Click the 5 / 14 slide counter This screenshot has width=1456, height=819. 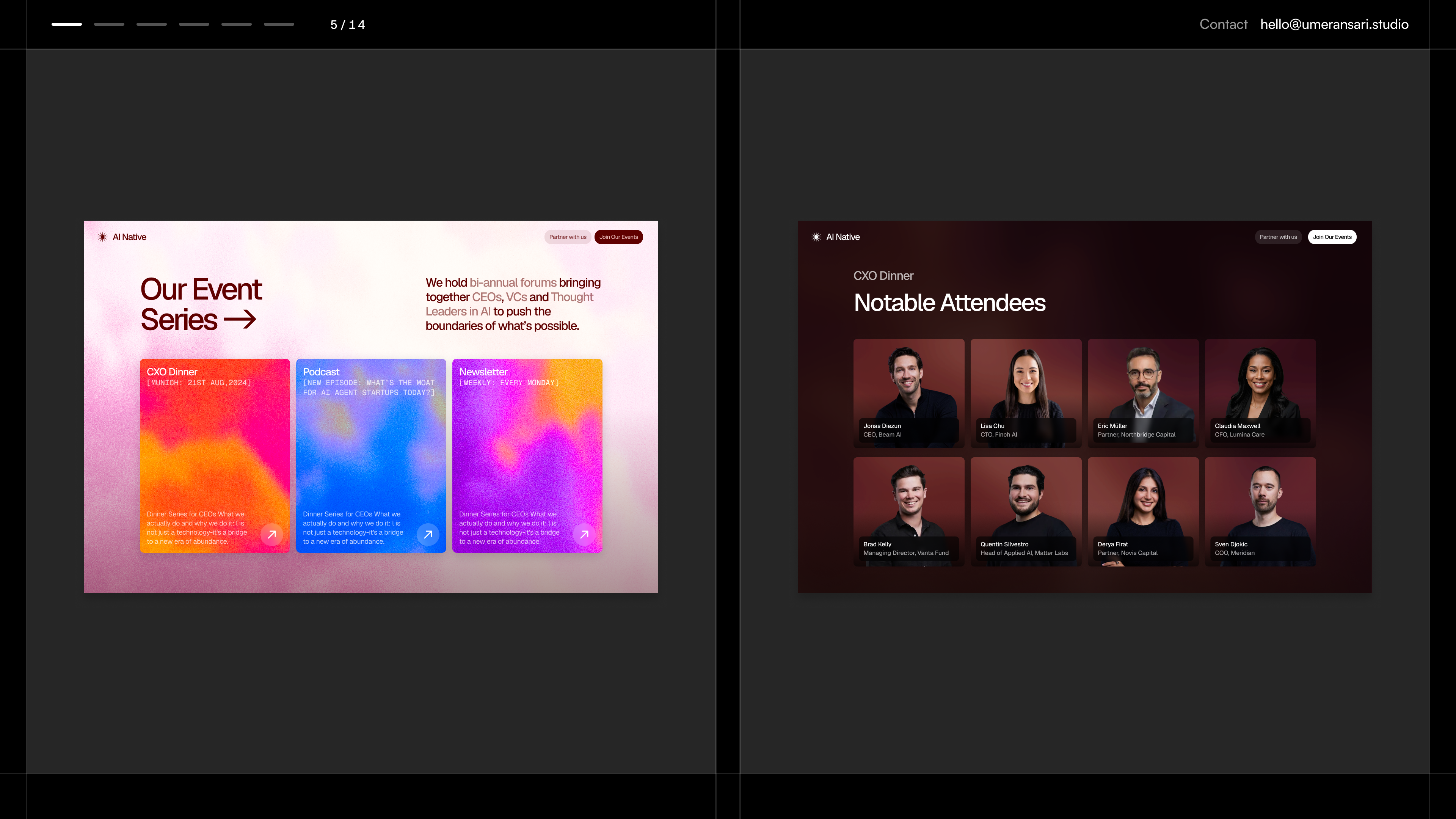[348, 25]
